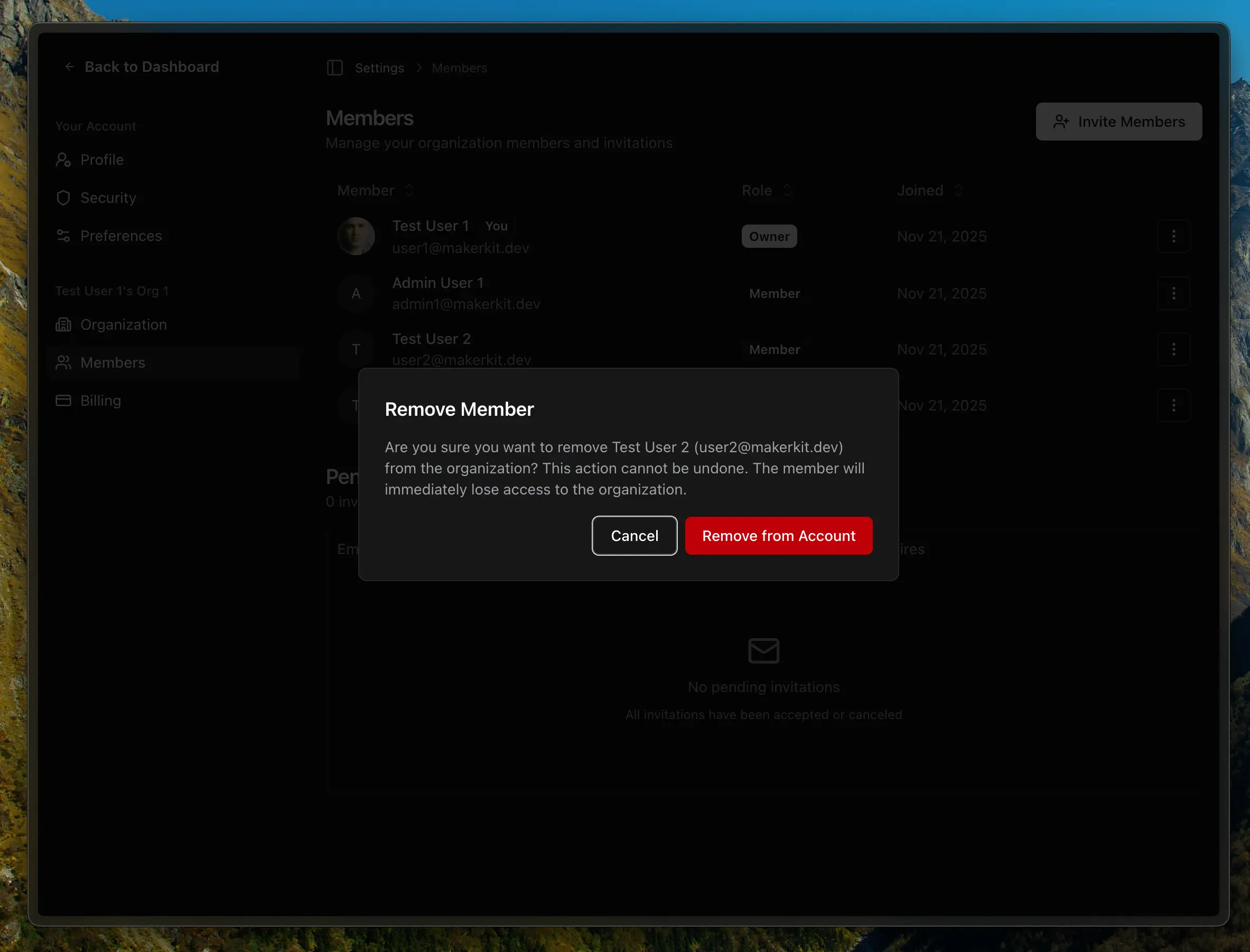Image resolution: width=1250 pixels, height=952 pixels.
Task: Click the Members people icon
Action: 63,362
